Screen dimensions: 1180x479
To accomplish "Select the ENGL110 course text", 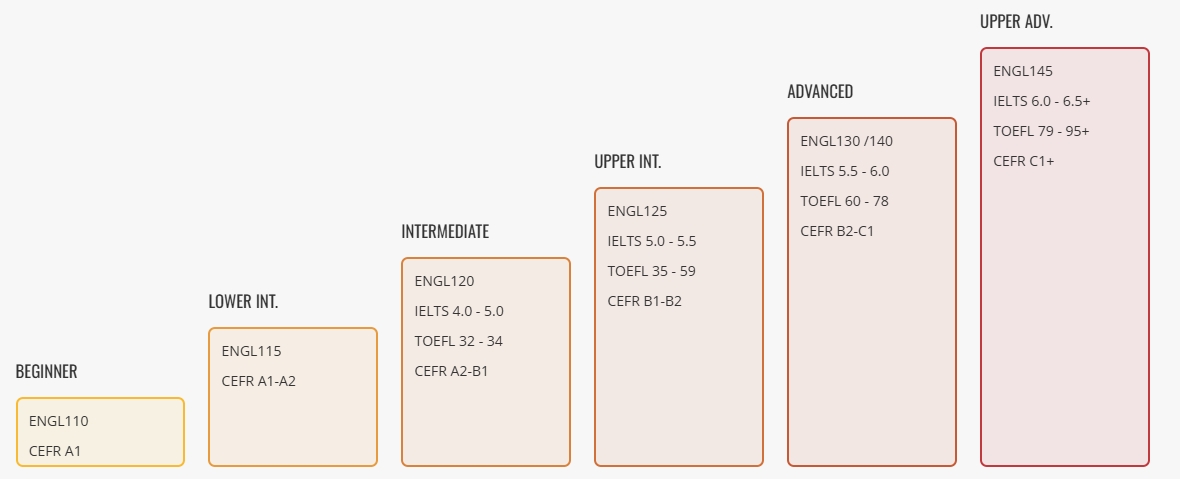I will pos(59,421).
